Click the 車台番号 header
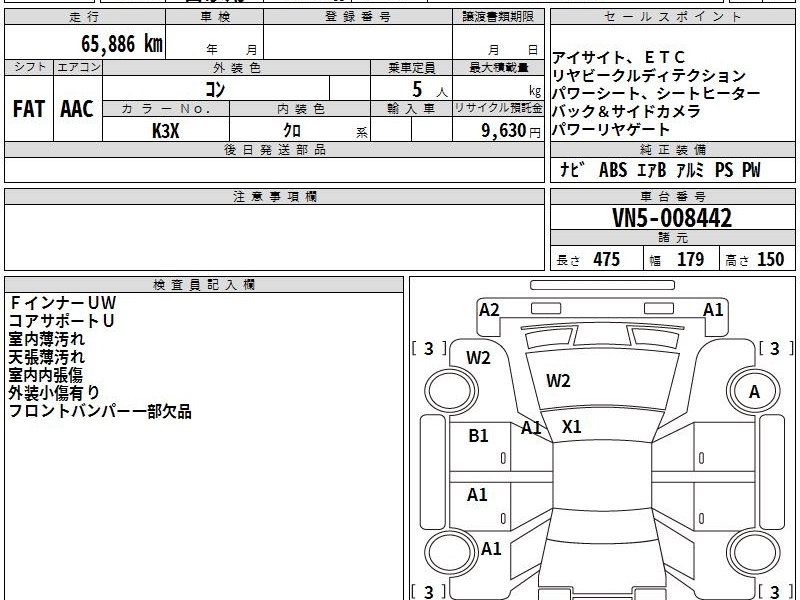Viewport: 800px width, 600px height. (x=672, y=196)
